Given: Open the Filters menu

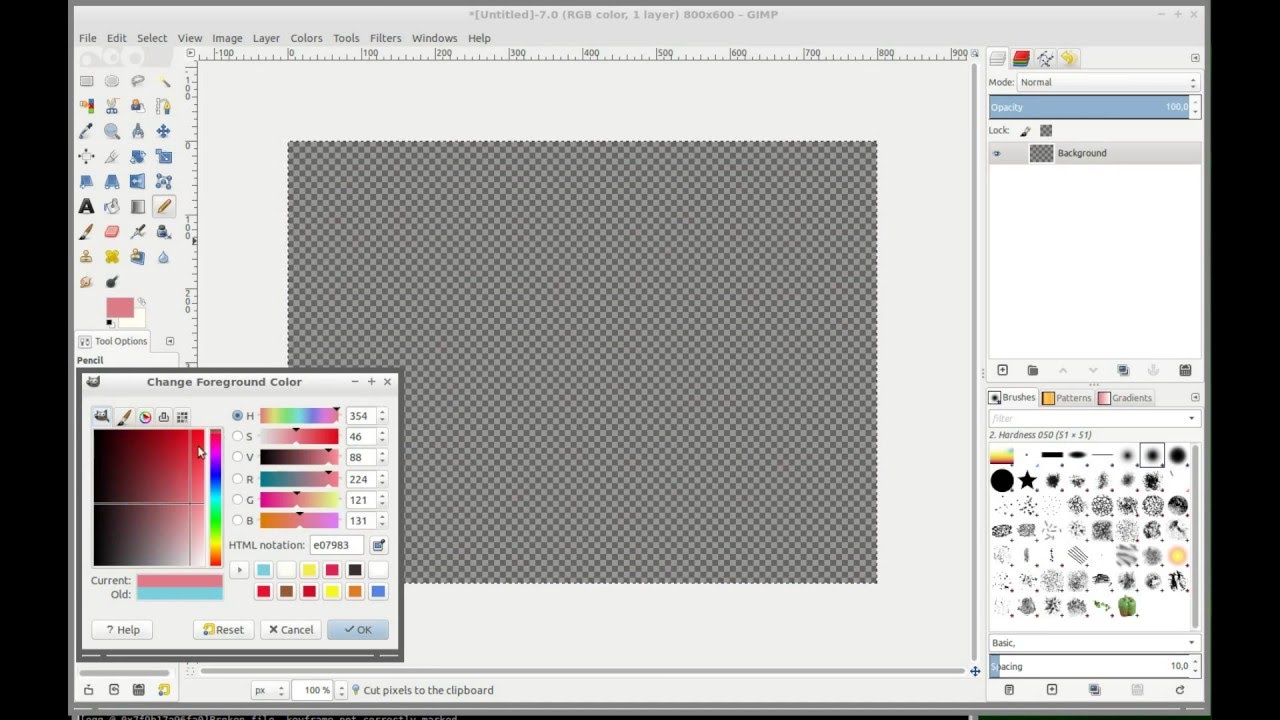Looking at the screenshot, I should [385, 38].
